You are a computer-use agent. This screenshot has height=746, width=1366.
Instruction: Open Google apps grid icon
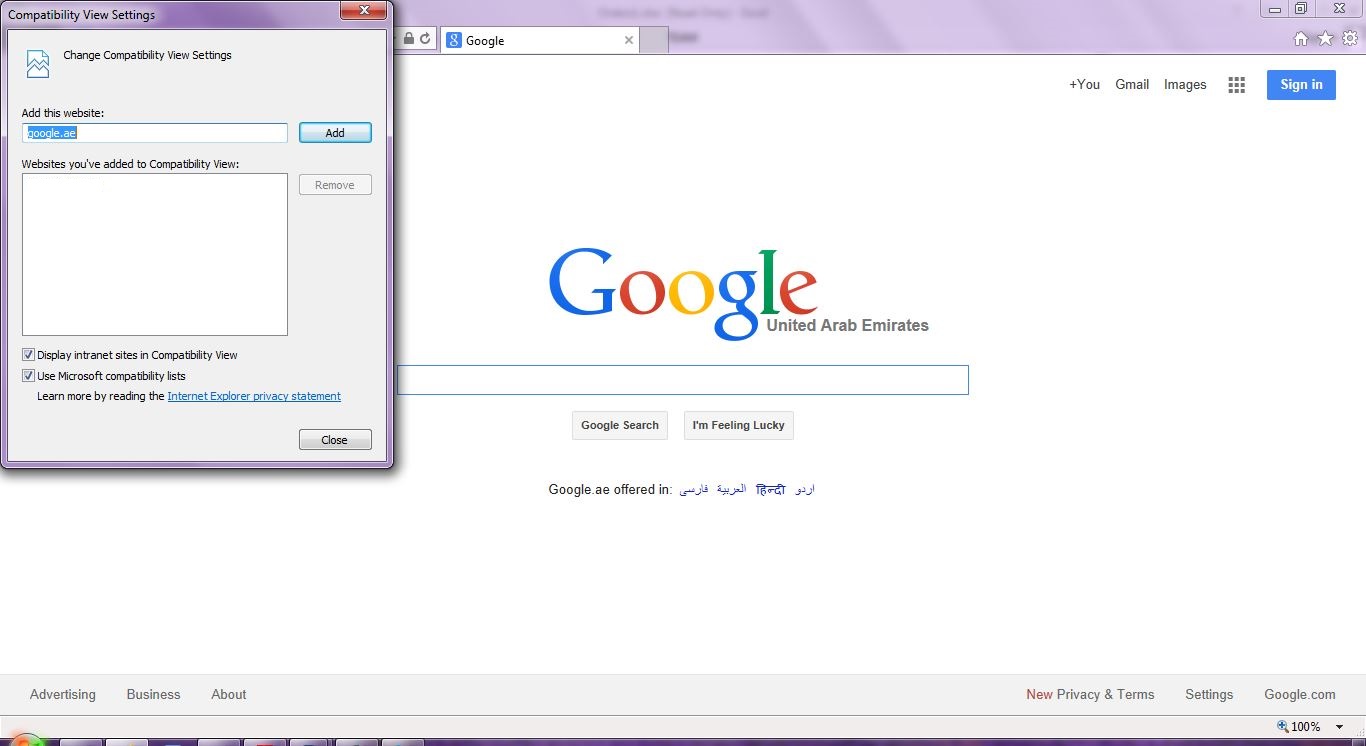coord(1237,85)
